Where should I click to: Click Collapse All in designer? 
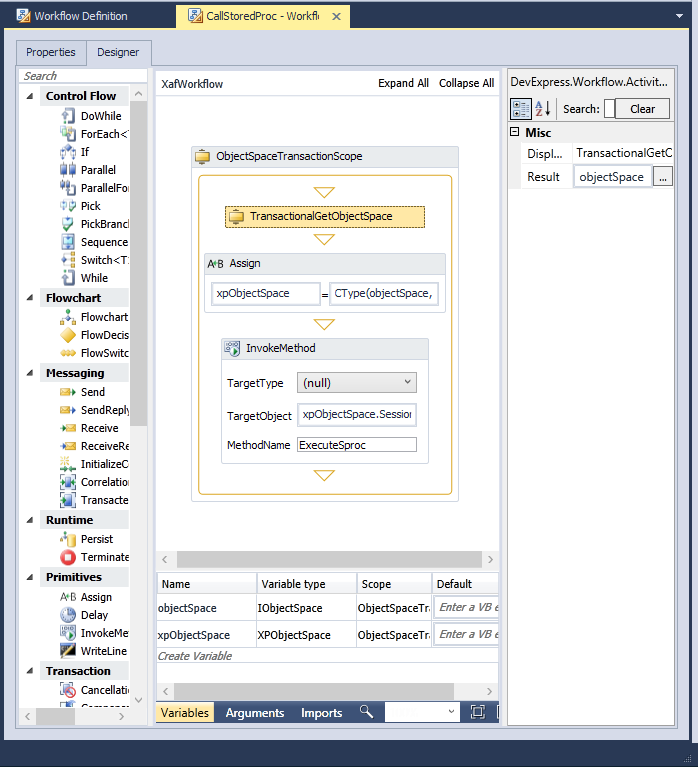[x=467, y=83]
